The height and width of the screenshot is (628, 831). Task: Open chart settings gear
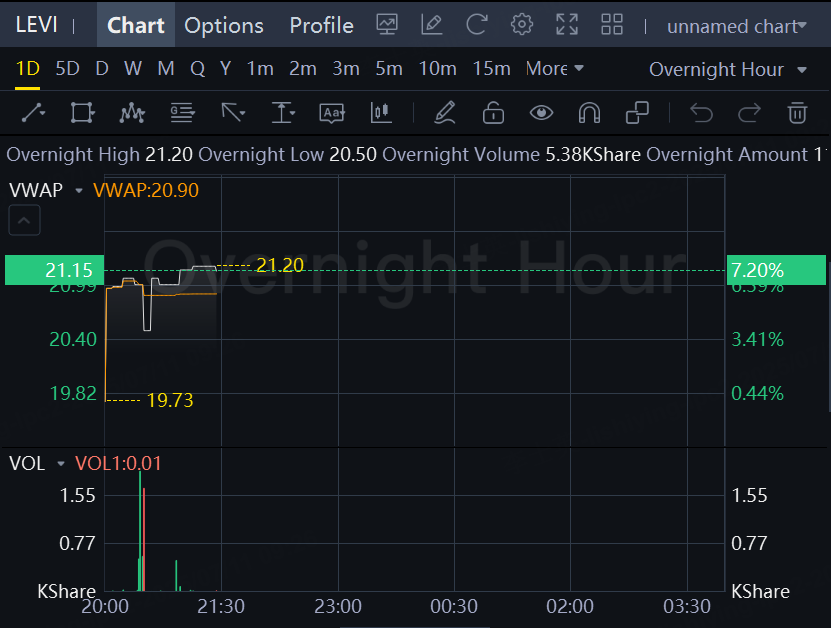click(521, 25)
